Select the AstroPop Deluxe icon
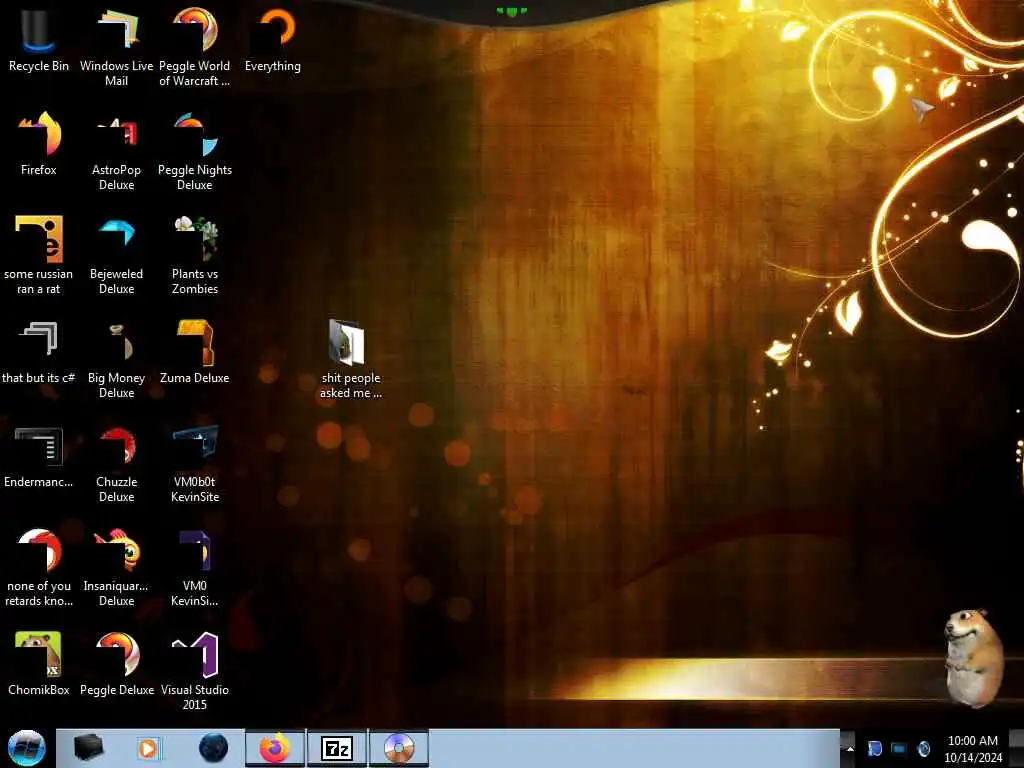This screenshot has height=768, width=1024. click(116, 152)
